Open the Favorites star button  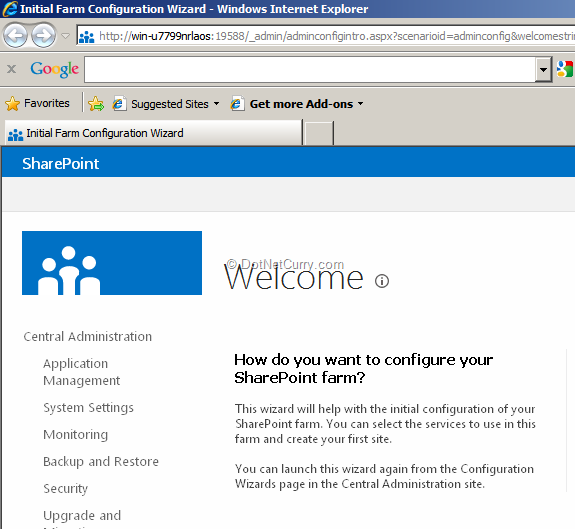[37, 104]
